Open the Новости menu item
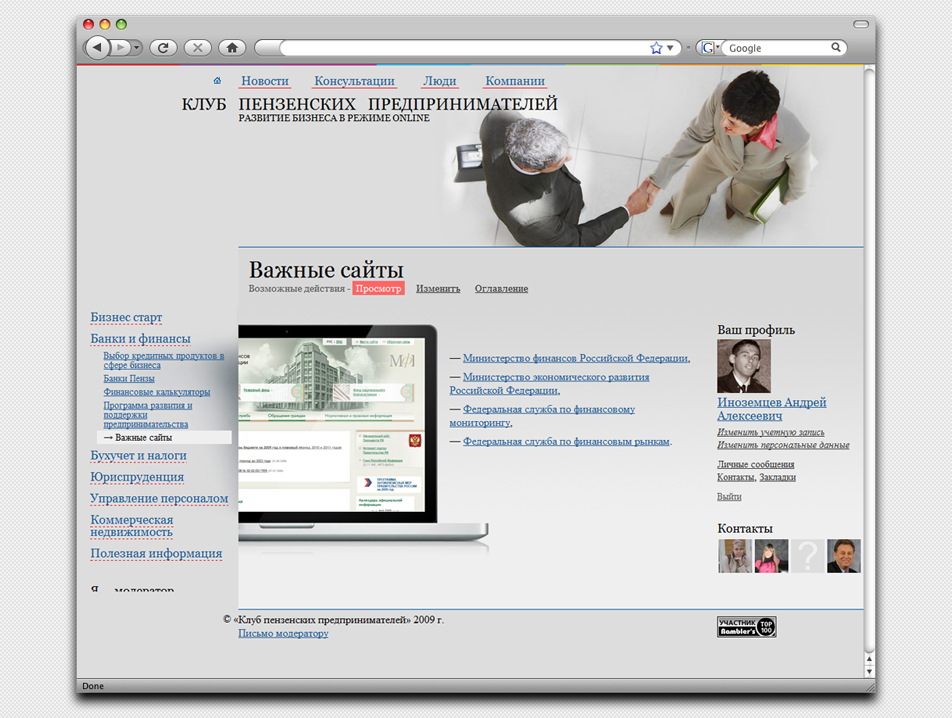 pos(265,81)
